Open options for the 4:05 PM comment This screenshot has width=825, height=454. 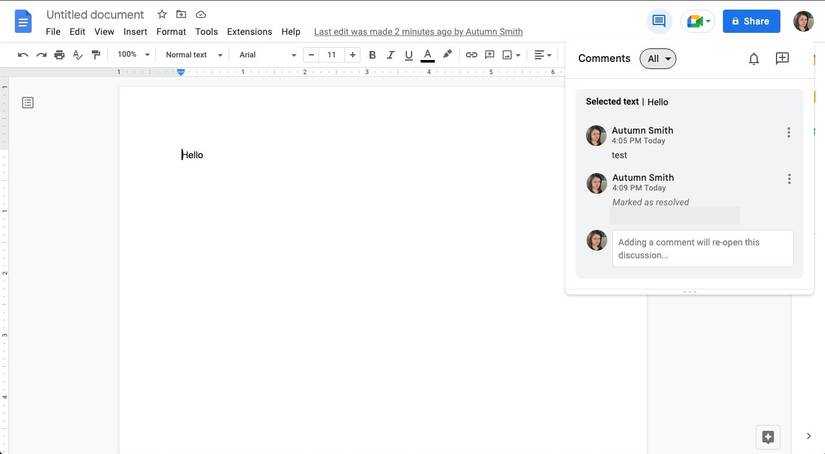tap(788, 133)
